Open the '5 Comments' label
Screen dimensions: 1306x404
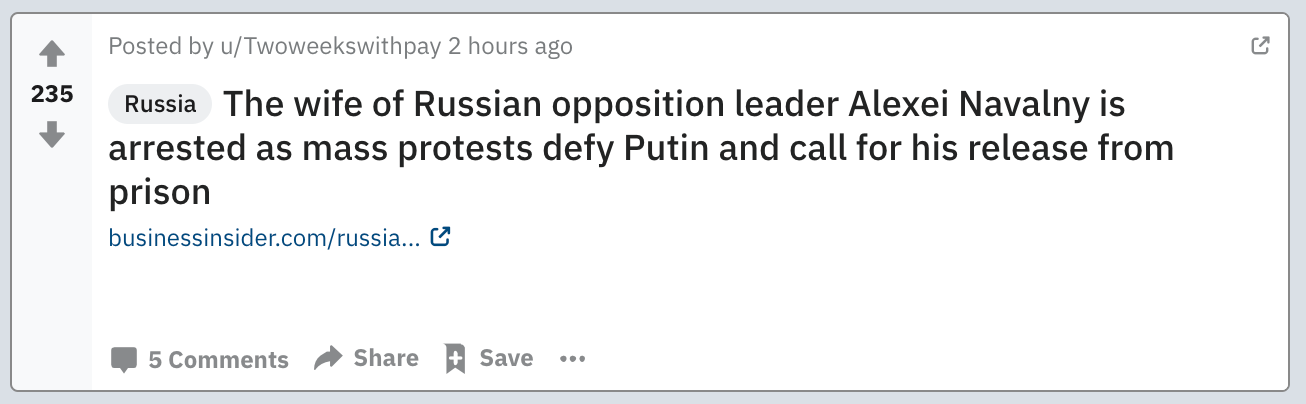(218, 360)
